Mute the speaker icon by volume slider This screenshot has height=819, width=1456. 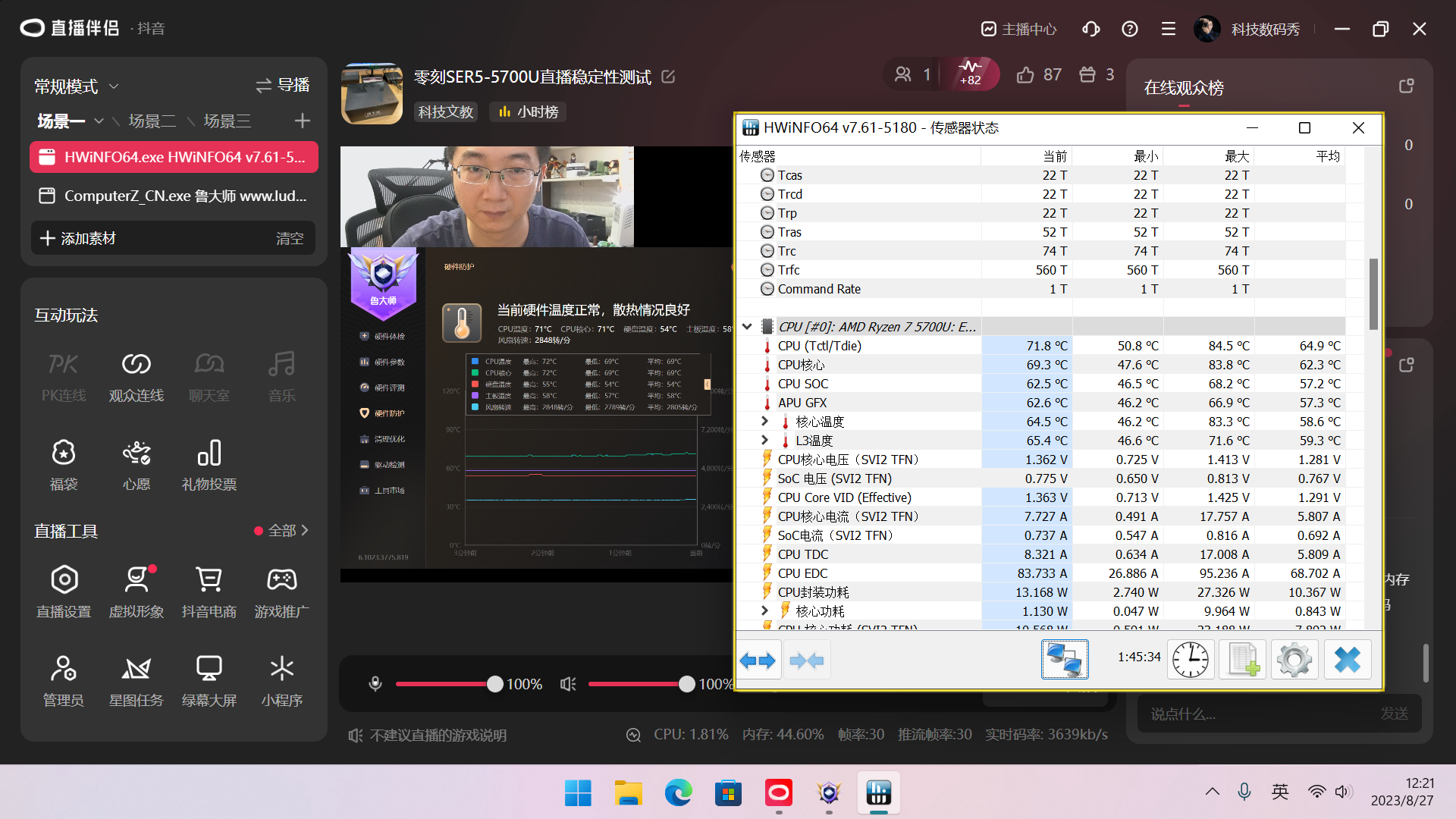click(x=568, y=684)
